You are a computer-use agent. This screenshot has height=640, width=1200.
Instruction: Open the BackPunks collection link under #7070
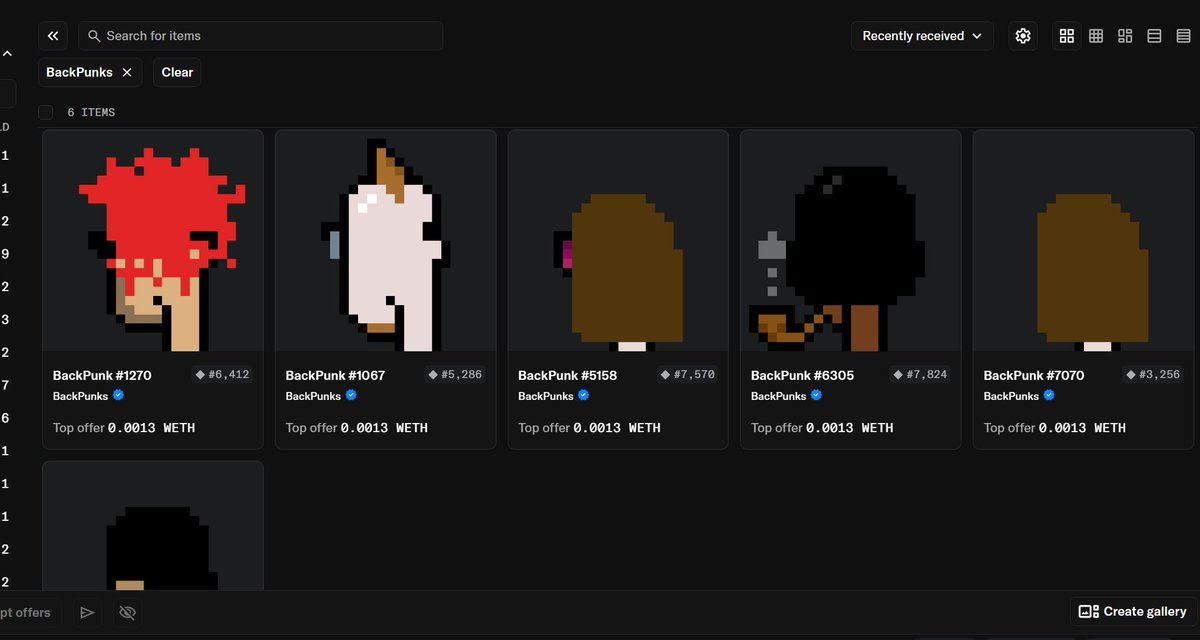[1011, 396]
